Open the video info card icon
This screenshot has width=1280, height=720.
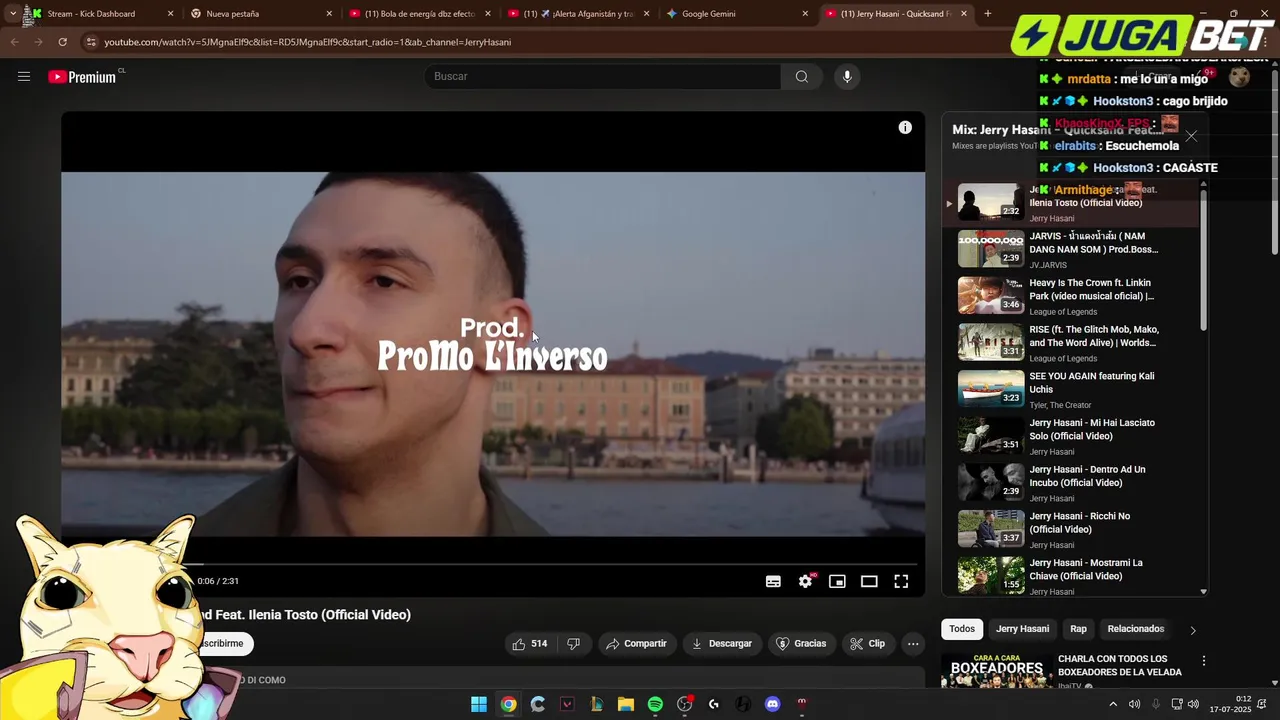pyautogui.click(x=905, y=127)
